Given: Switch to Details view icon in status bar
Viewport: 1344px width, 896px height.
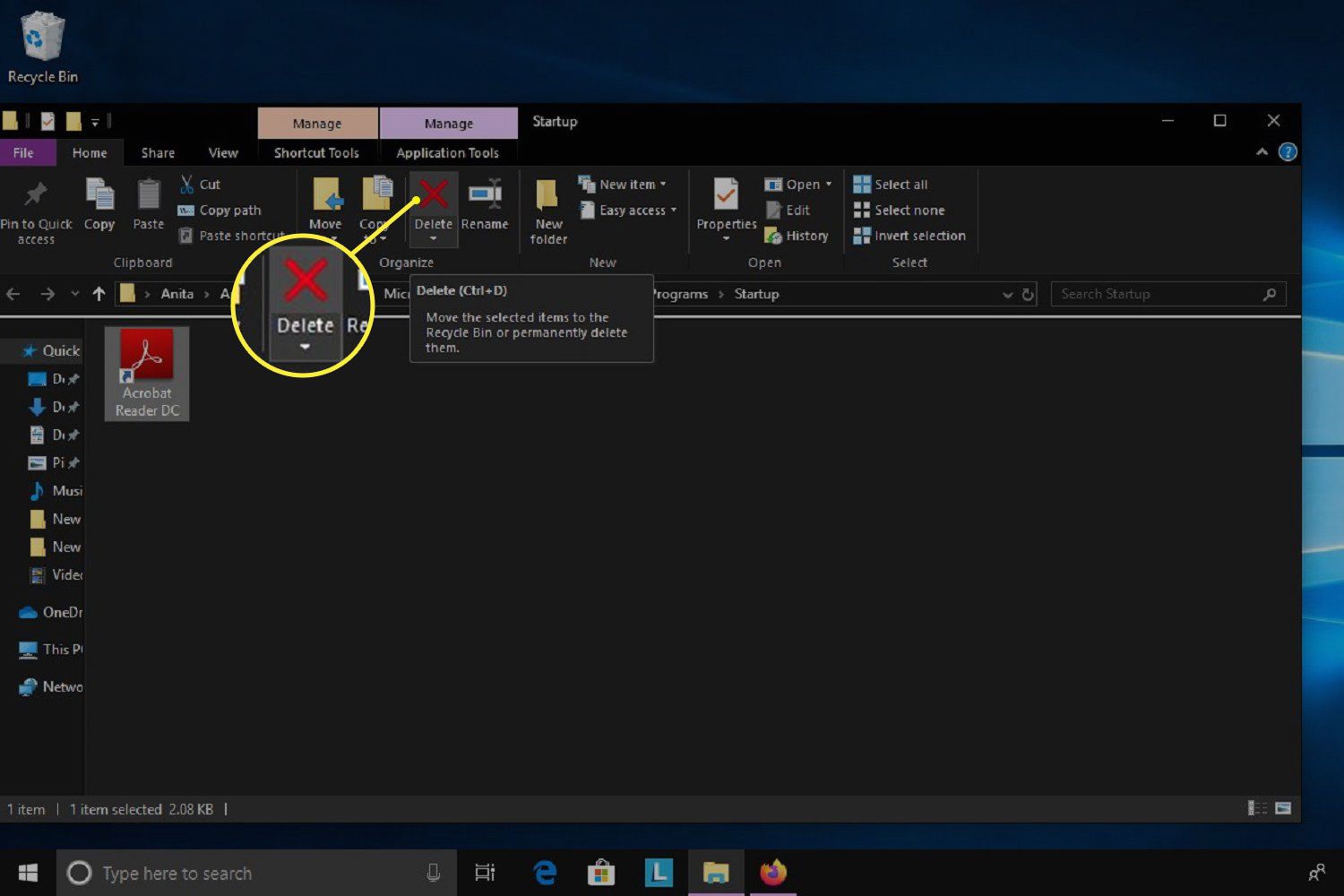Looking at the screenshot, I should point(1257,808).
